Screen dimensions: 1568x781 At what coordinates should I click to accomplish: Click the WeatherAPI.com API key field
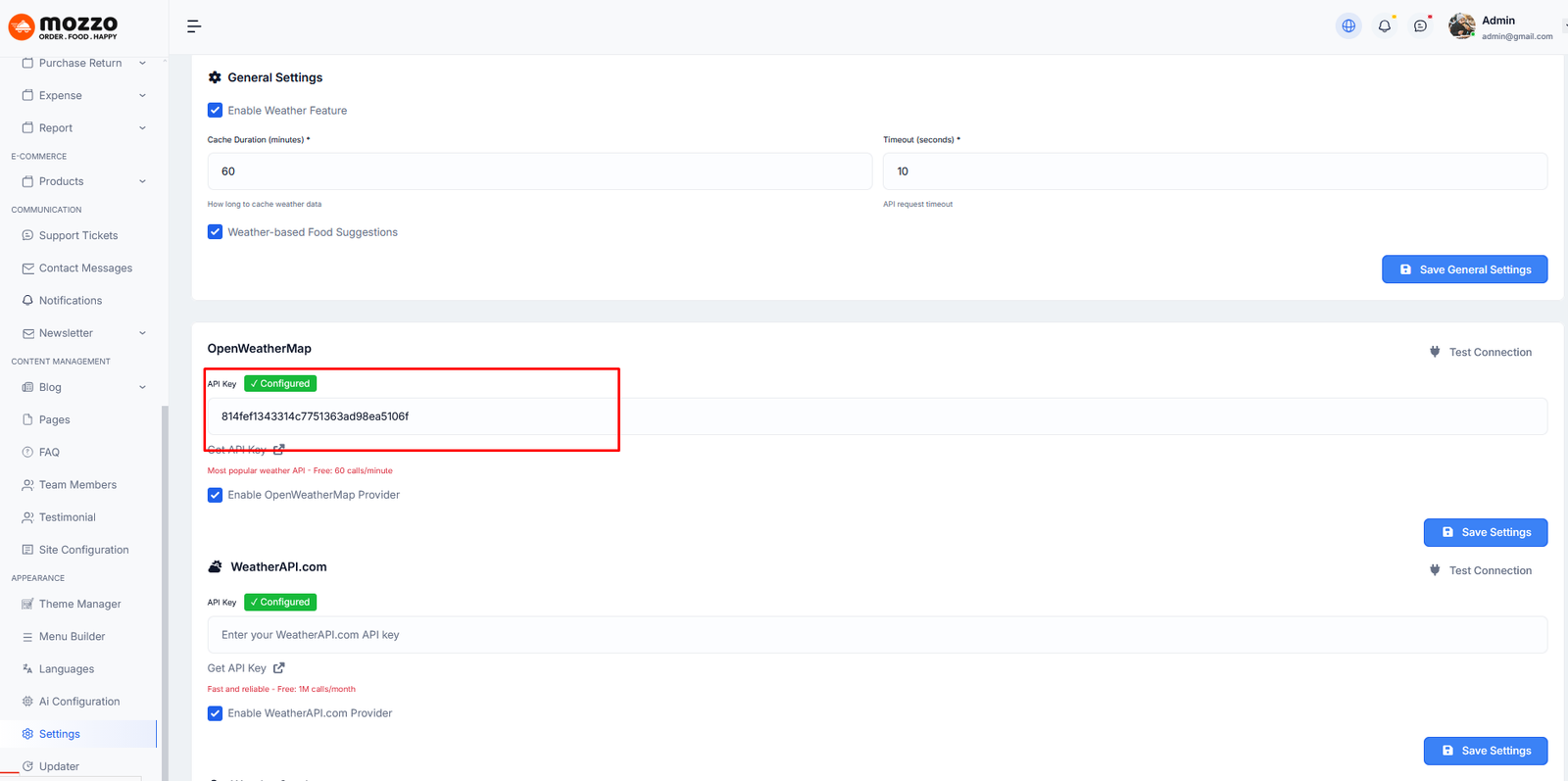(877, 635)
